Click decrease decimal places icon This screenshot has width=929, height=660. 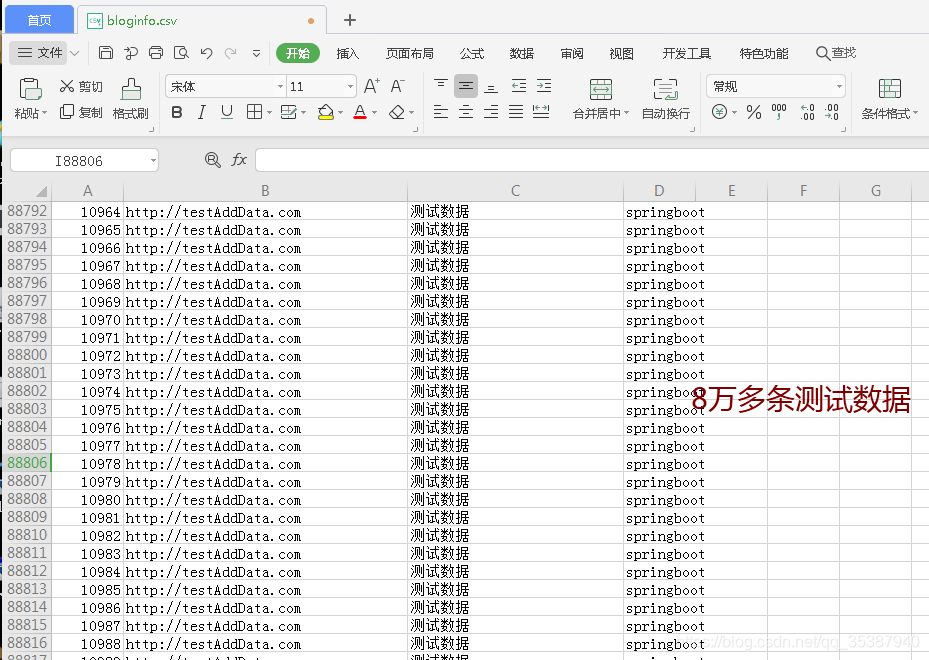(832, 112)
